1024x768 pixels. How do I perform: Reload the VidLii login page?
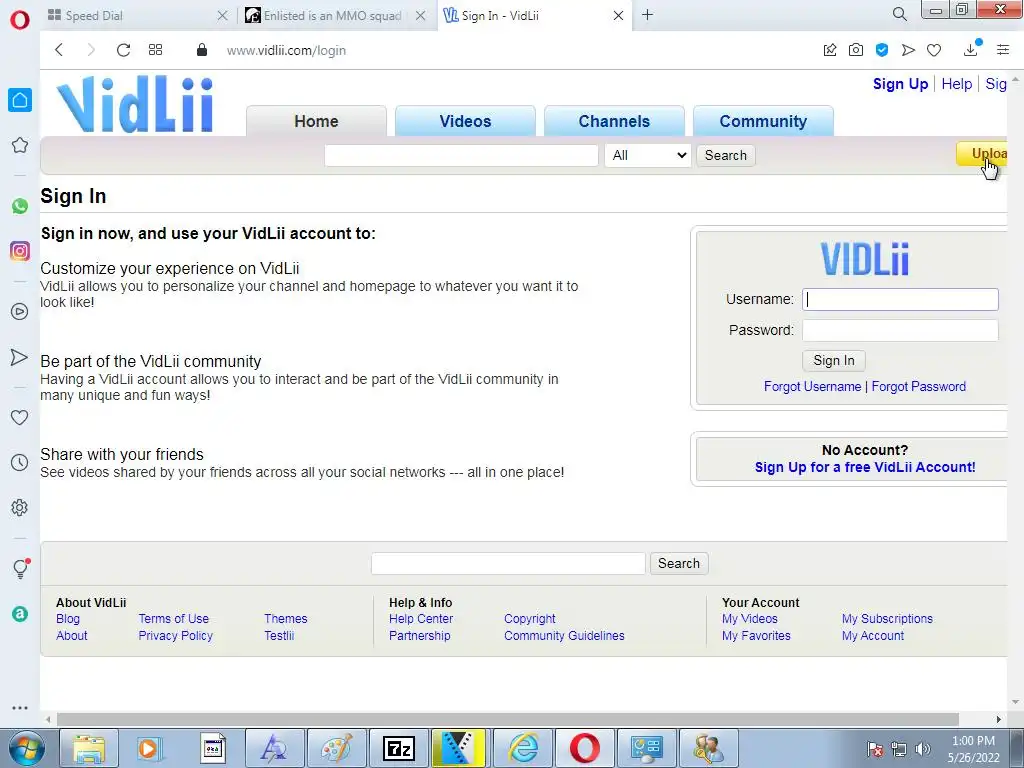click(x=123, y=50)
